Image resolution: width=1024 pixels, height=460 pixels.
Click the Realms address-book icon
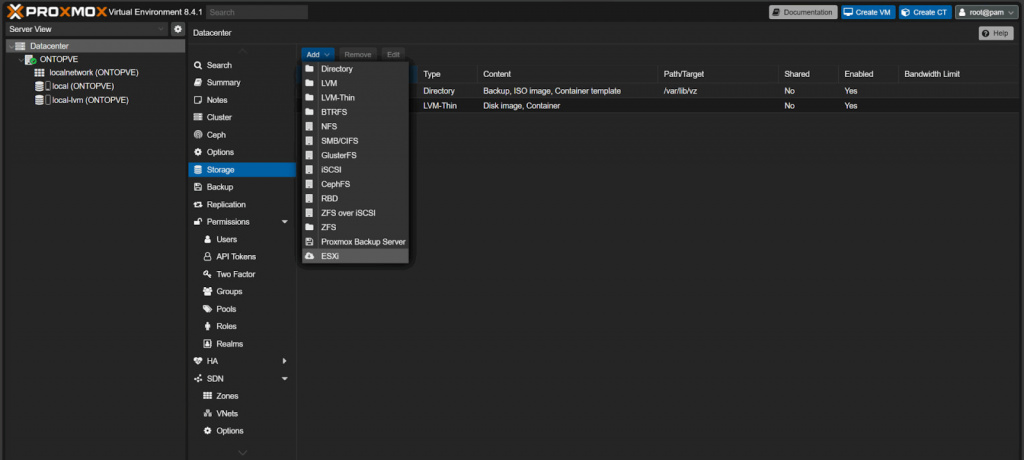208,344
